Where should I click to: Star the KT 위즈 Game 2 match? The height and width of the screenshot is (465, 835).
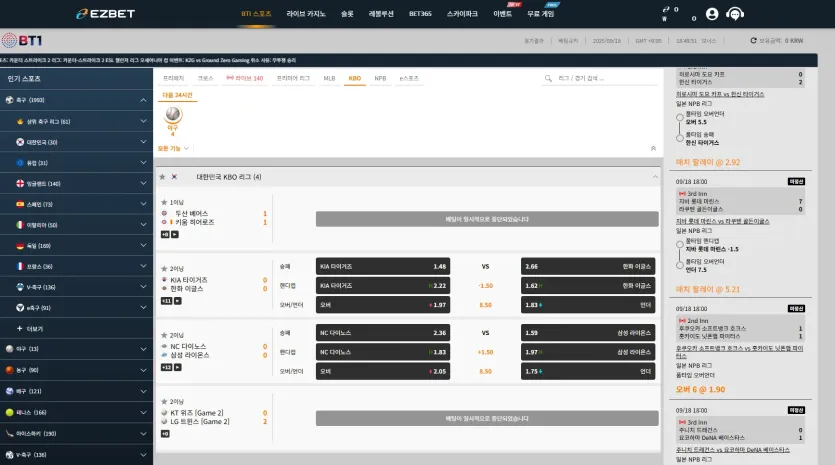[164, 401]
